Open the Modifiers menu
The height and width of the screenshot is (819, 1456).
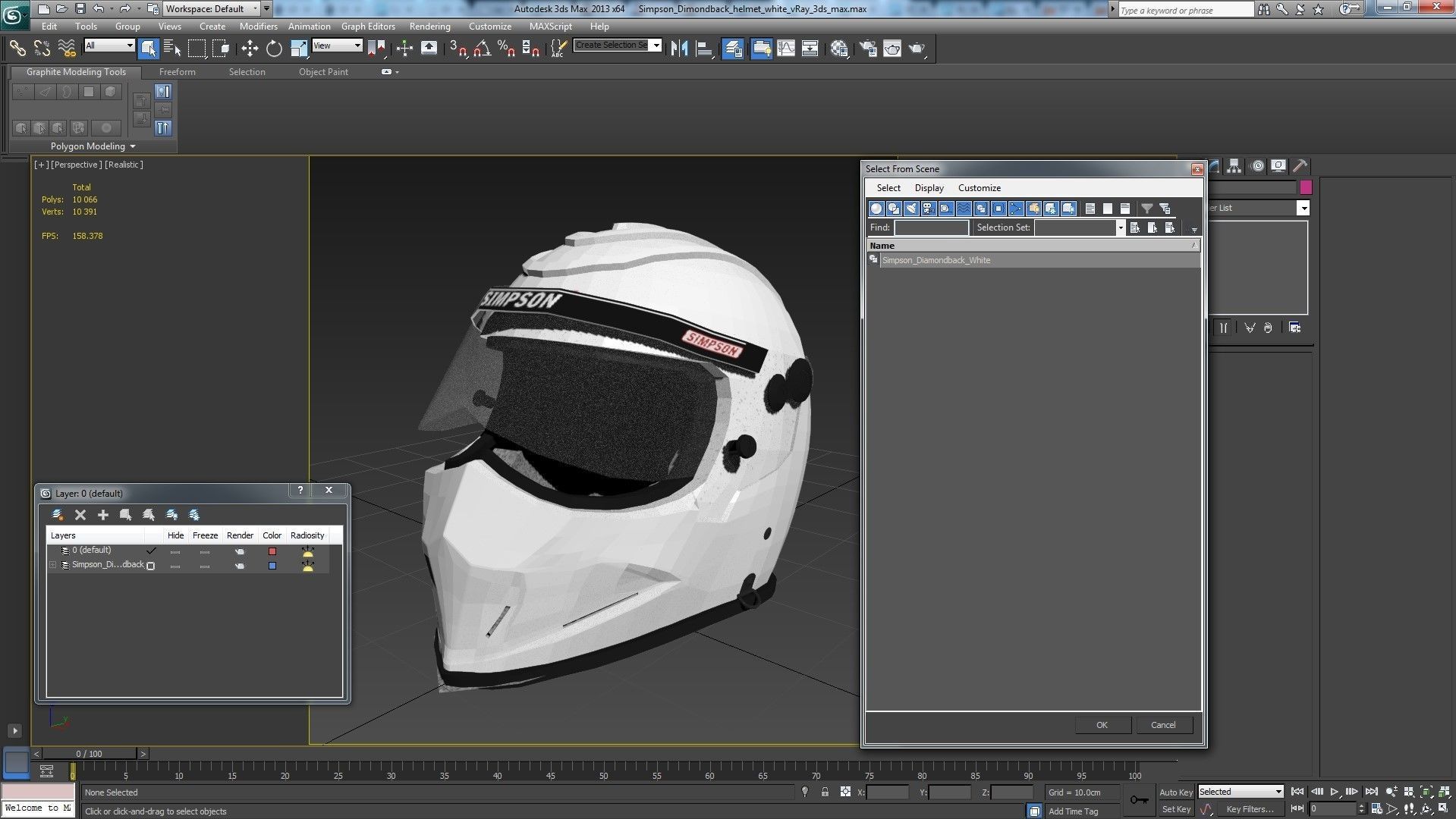coord(258,26)
